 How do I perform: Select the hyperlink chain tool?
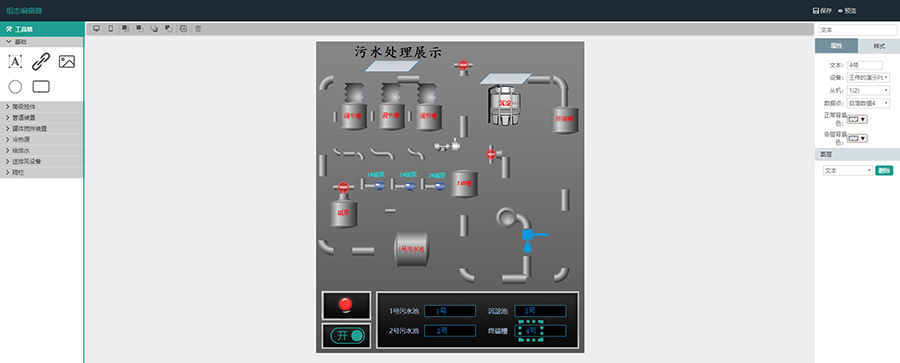tap(41, 61)
